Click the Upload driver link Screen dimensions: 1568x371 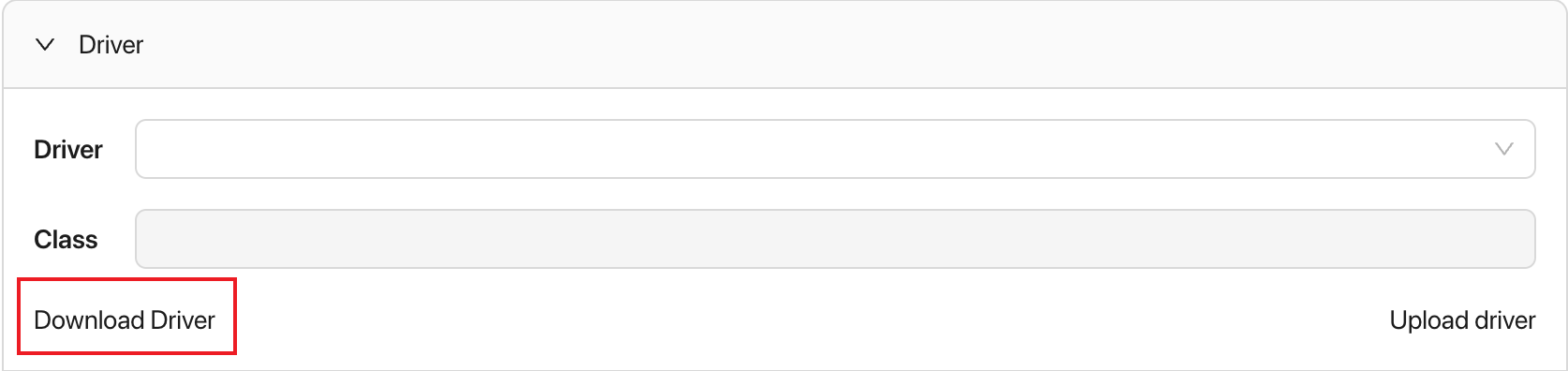[x=1462, y=320]
